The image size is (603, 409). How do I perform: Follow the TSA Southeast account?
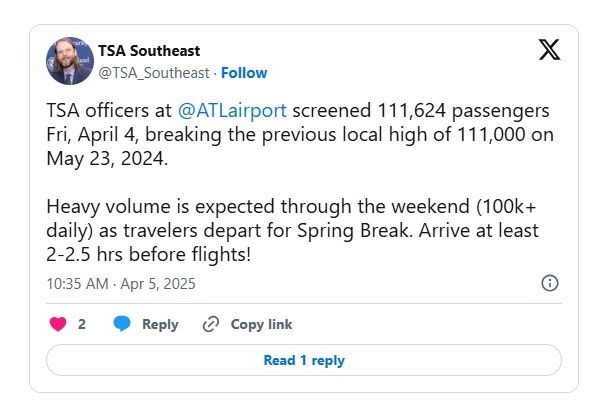coord(244,73)
